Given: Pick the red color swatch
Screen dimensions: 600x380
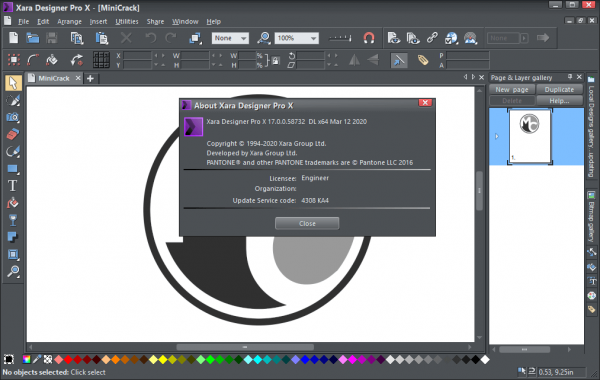Looking at the screenshot, I should [x=68, y=360].
